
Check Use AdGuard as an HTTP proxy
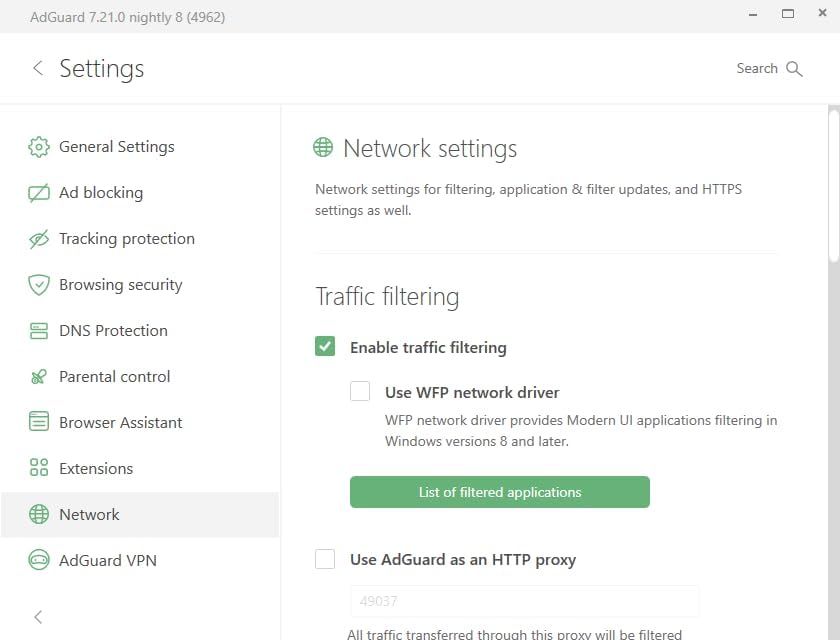click(325, 559)
